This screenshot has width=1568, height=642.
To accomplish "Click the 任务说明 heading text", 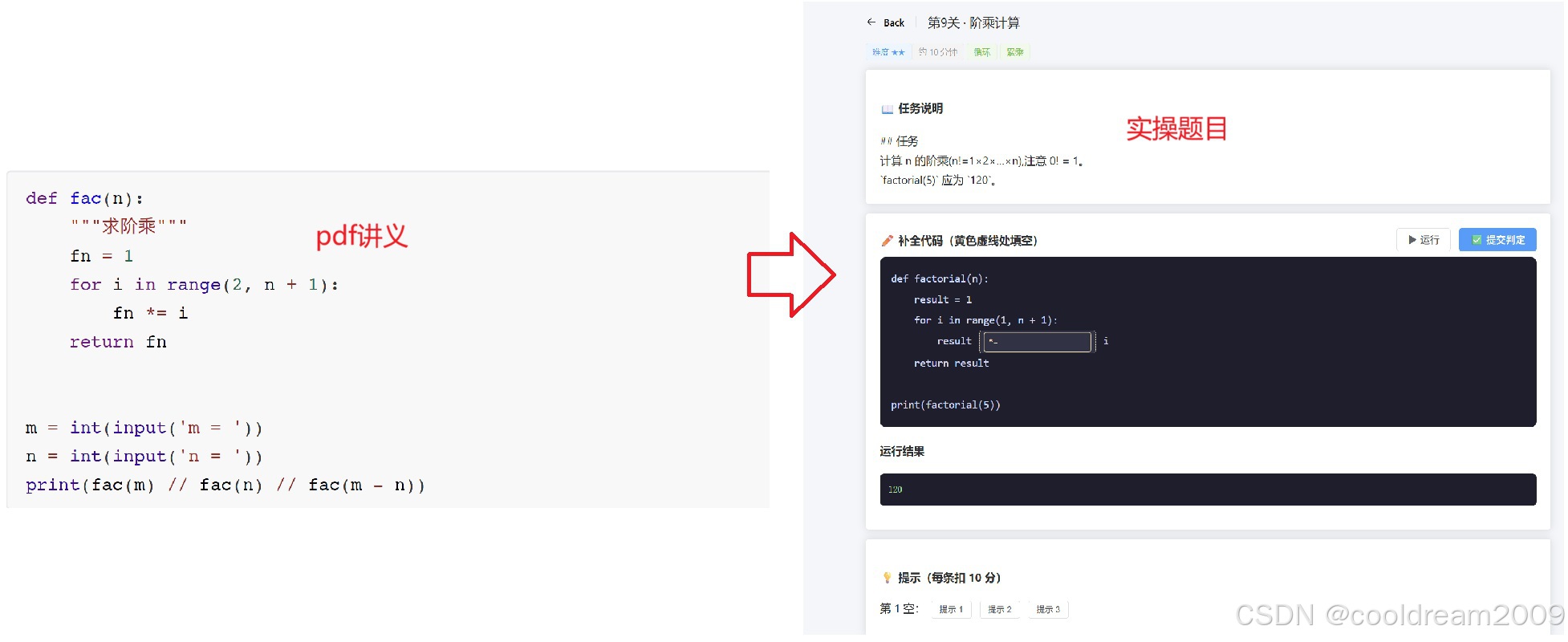I will pyautogui.click(x=920, y=108).
